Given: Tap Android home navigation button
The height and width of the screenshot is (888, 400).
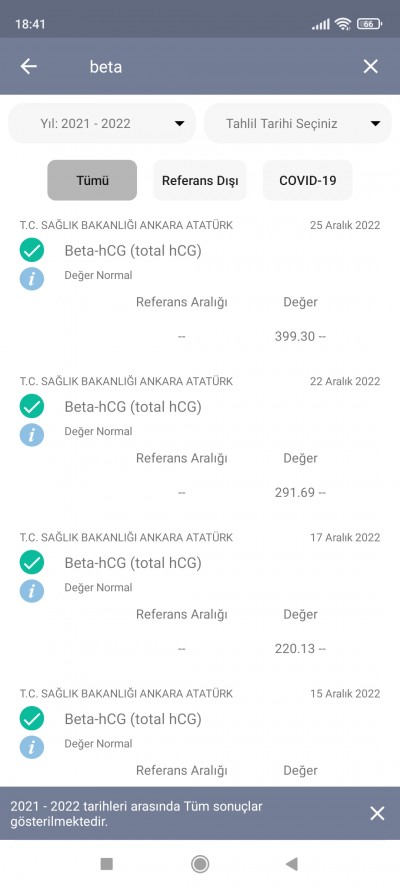Looking at the screenshot, I should click(199, 864).
